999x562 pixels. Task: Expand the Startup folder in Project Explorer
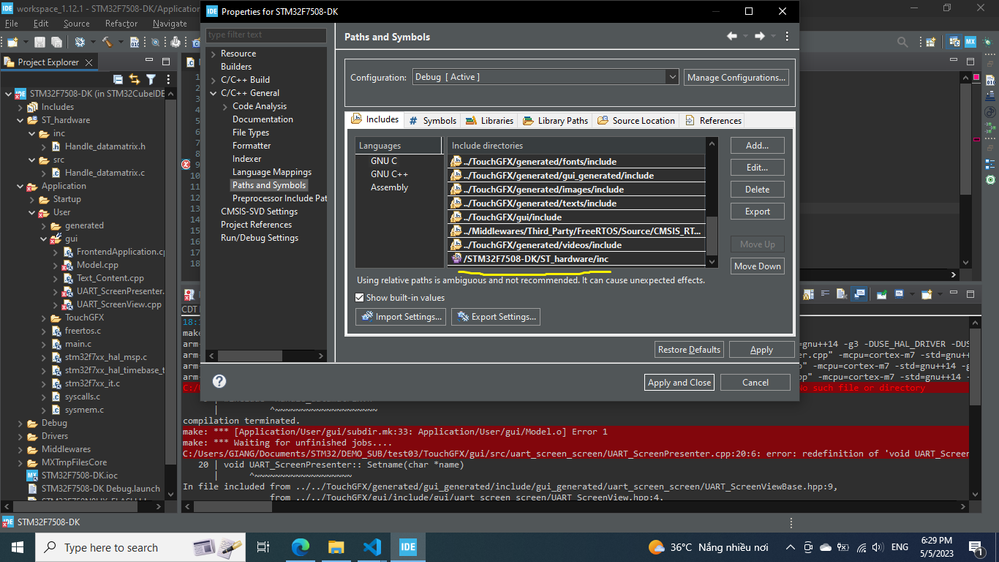coord(32,199)
